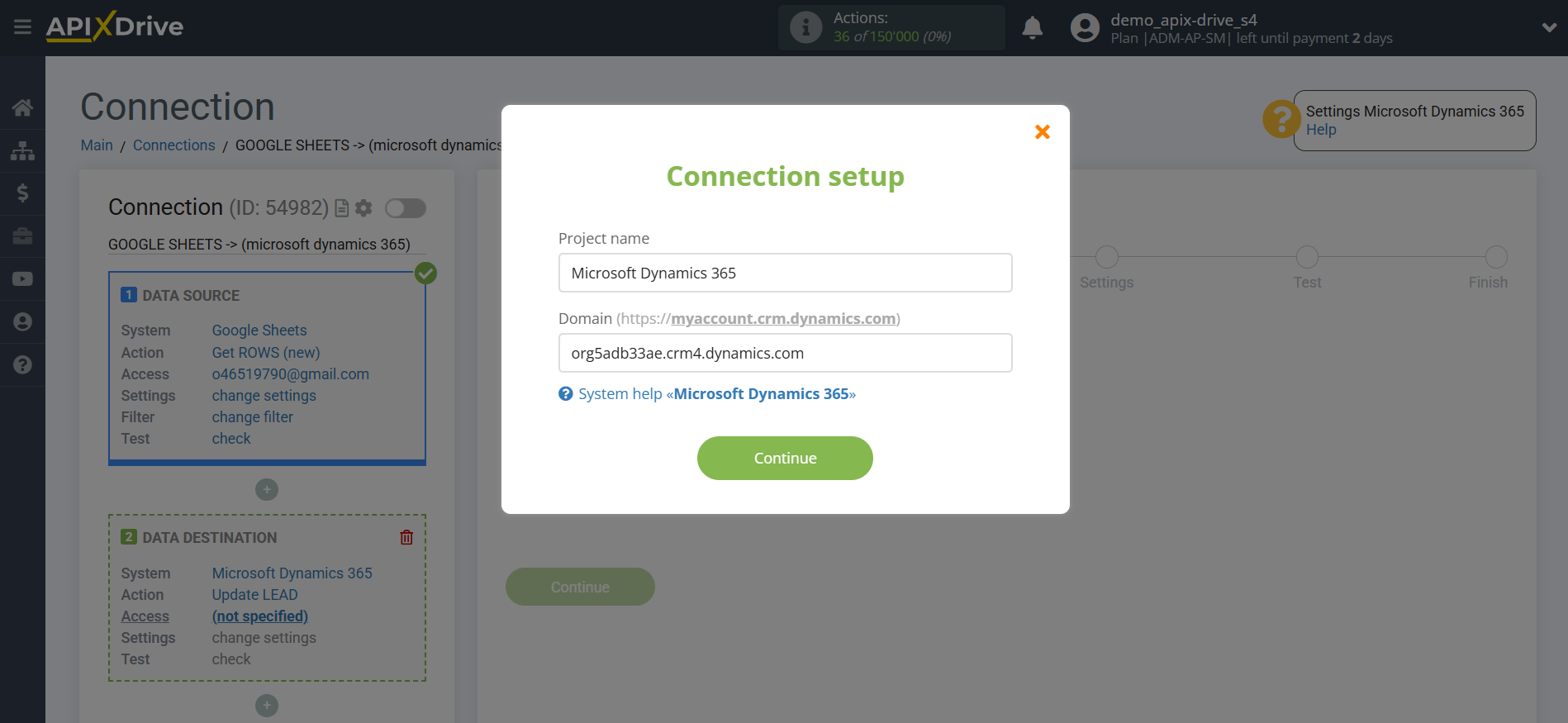The width and height of the screenshot is (1568, 723).
Task: Click the Domain input field
Action: point(785,353)
